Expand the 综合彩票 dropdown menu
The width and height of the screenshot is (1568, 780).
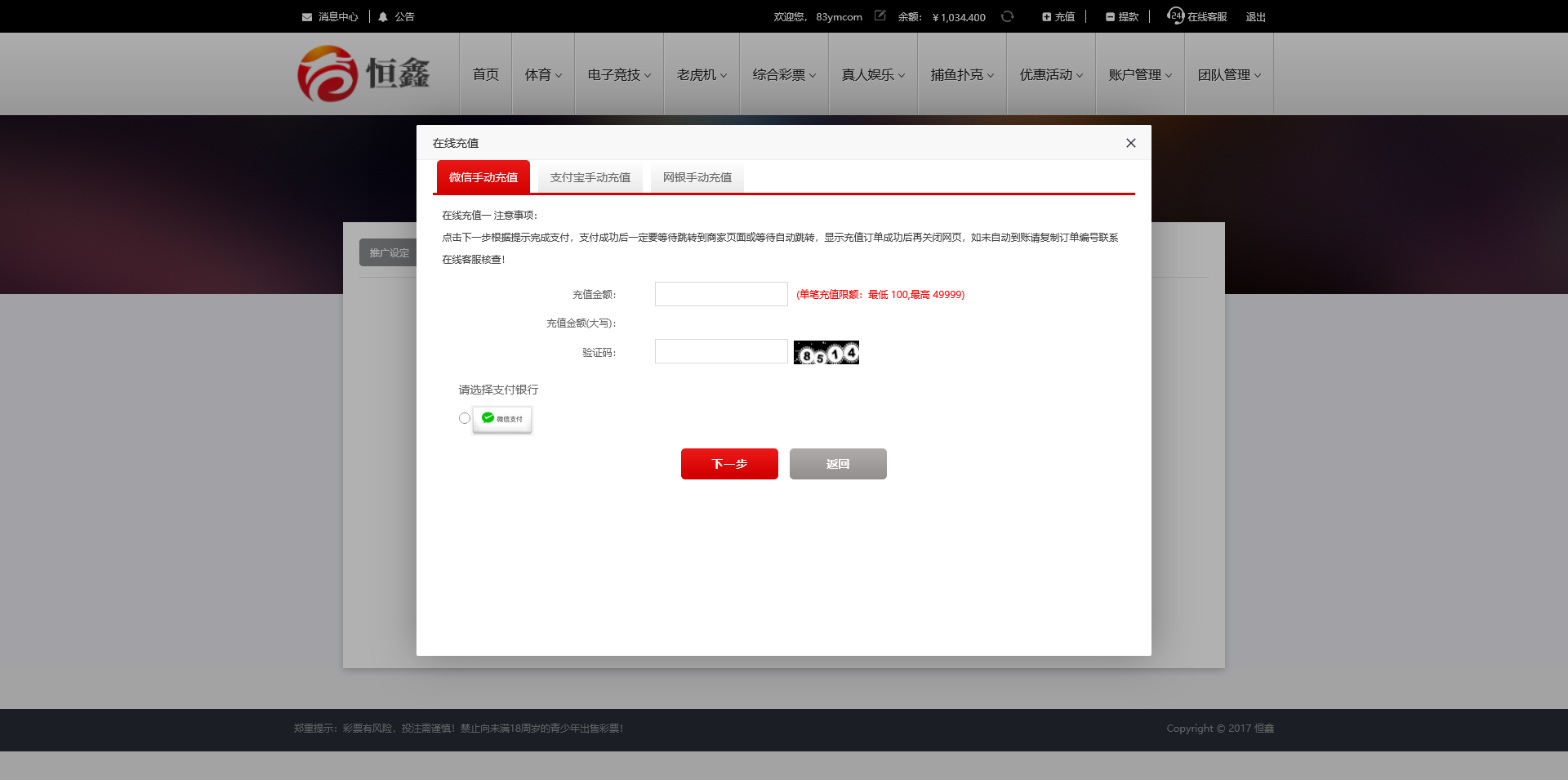point(784,74)
